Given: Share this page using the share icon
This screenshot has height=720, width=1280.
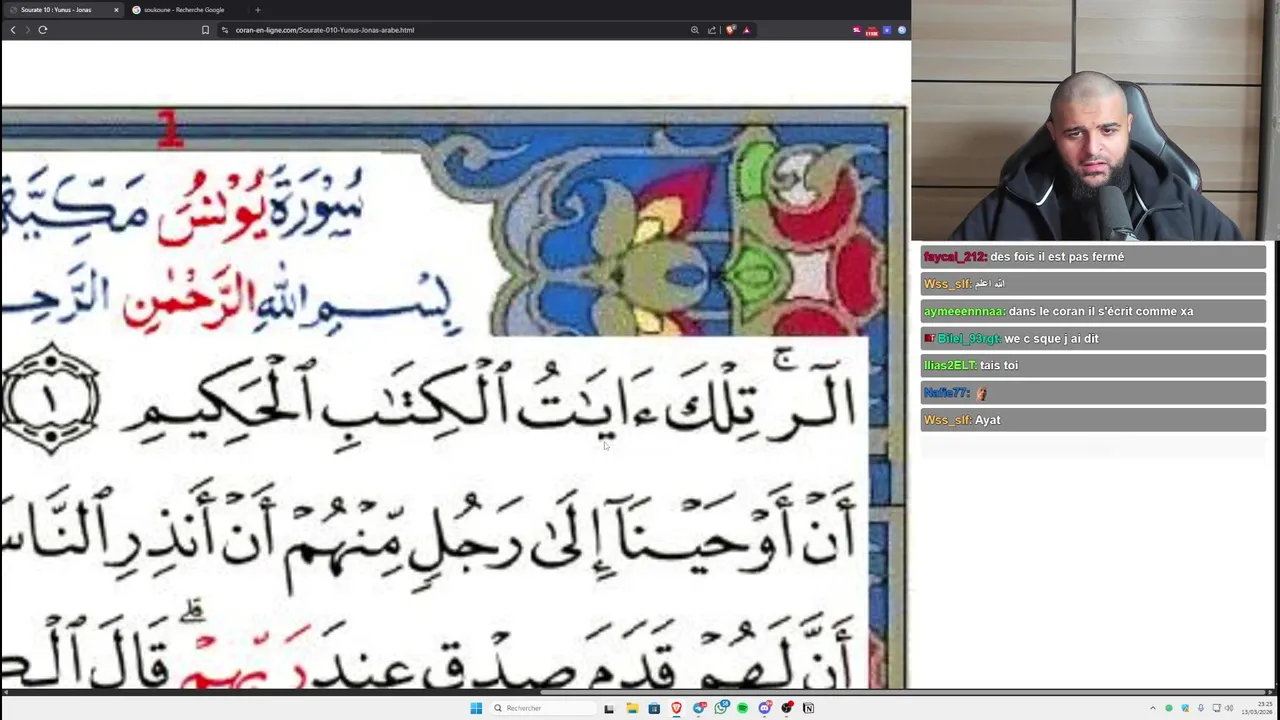Looking at the screenshot, I should [x=712, y=30].
